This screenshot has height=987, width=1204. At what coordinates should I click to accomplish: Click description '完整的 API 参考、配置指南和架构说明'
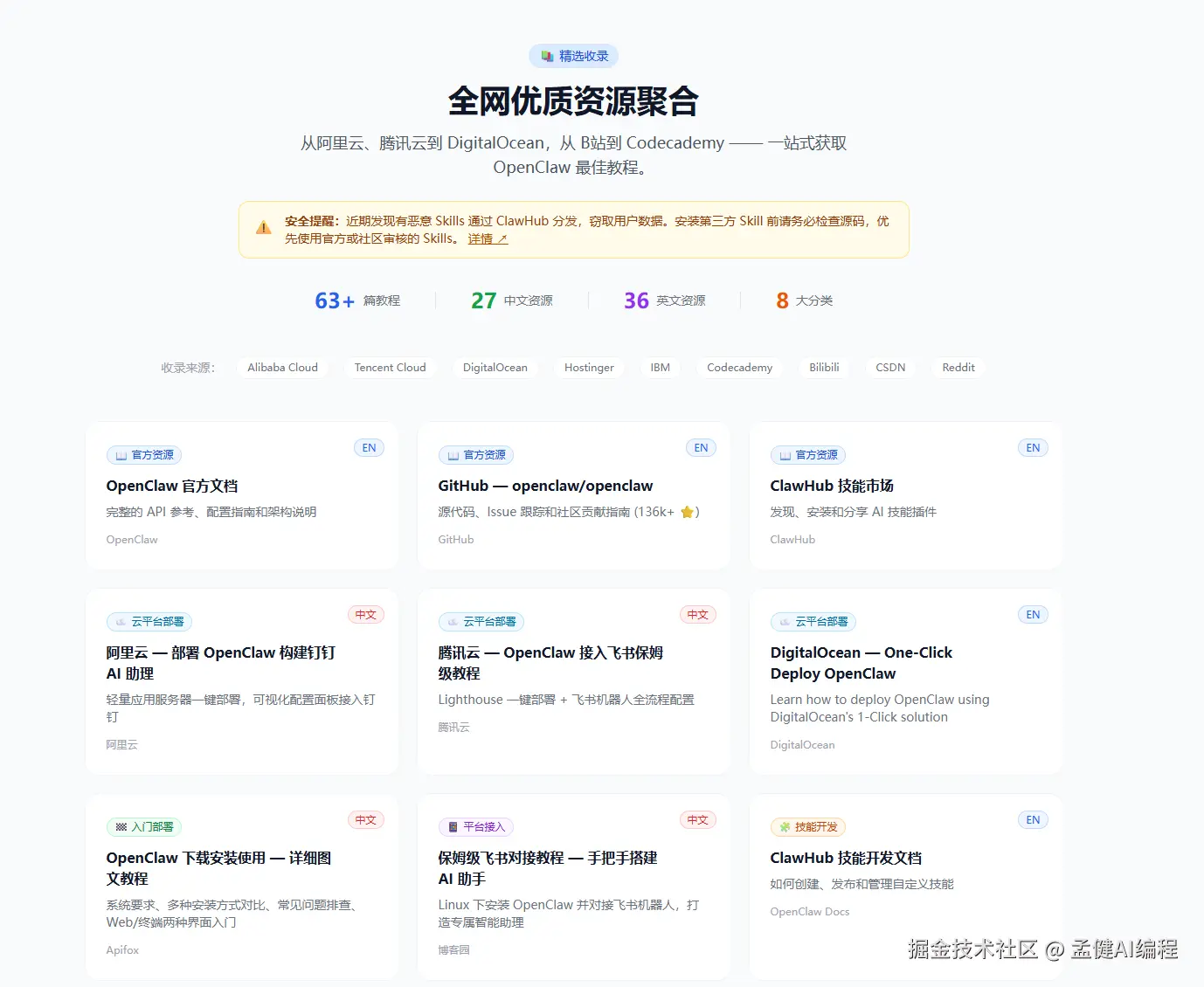pos(211,512)
